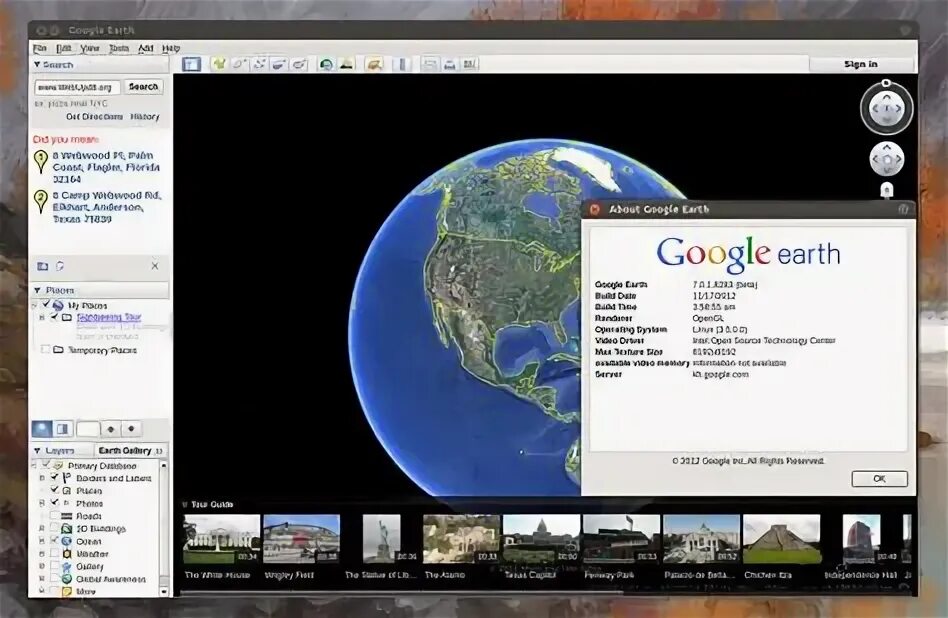Collapse the Tour Guide strip triangle
Viewport: 948px width, 618px height.
click(x=185, y=504)
